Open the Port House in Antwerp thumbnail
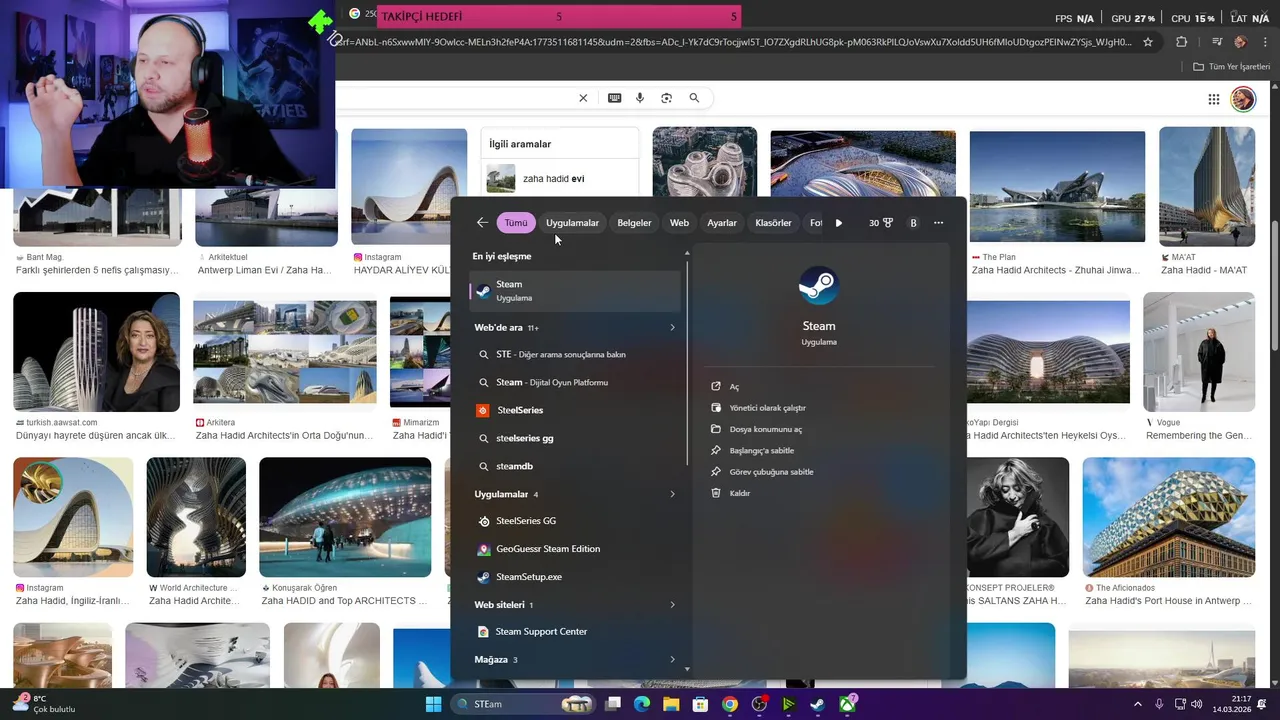1280x720 pixels. point(1168,518)
